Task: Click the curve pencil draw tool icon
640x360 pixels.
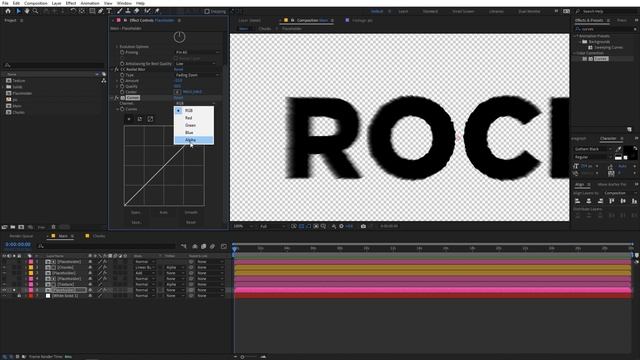Action: [x=140, y=119]
